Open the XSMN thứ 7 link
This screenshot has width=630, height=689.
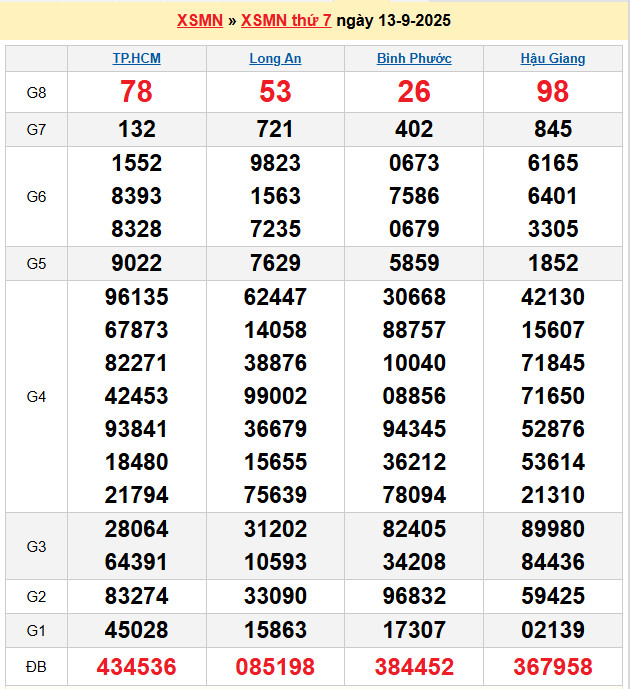point(286,21)
